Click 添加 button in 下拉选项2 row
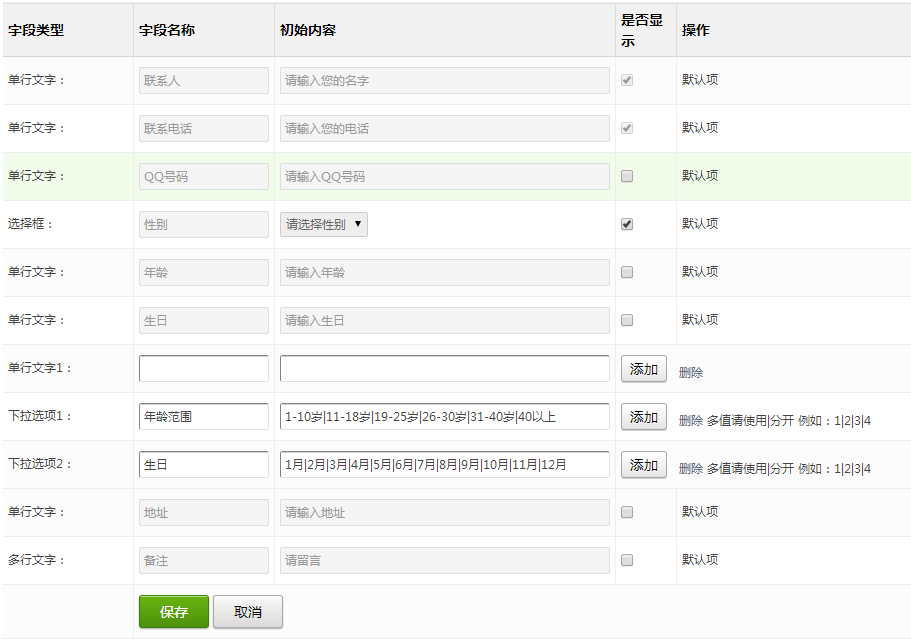The height and width of the screenshot is (640, 911). tap(644, 465)
